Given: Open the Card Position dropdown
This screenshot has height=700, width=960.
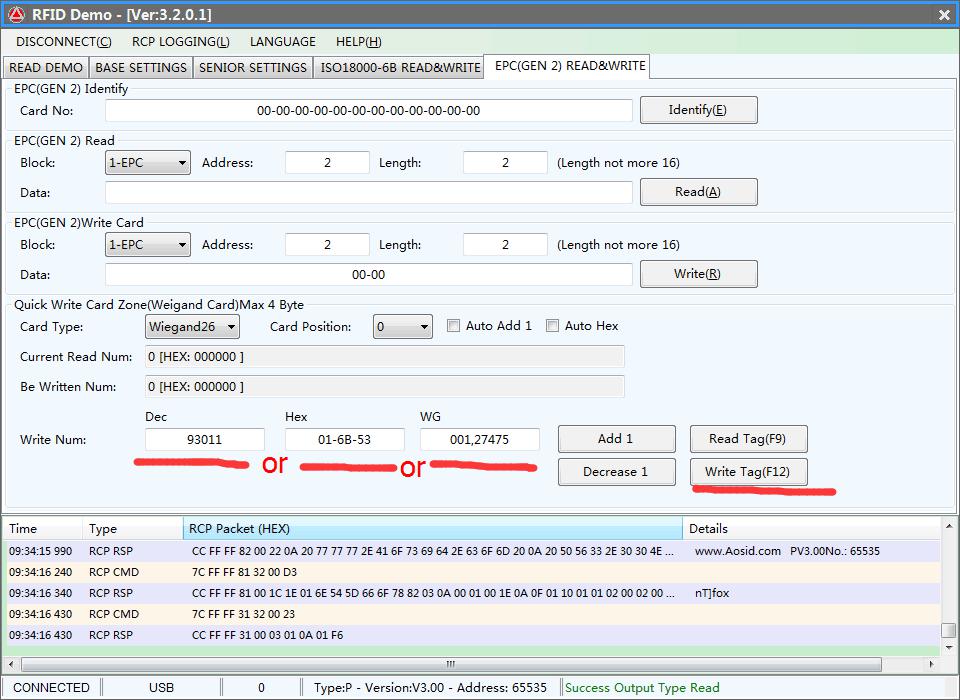Looking at the screenshot, I should (x=402, y=327).
